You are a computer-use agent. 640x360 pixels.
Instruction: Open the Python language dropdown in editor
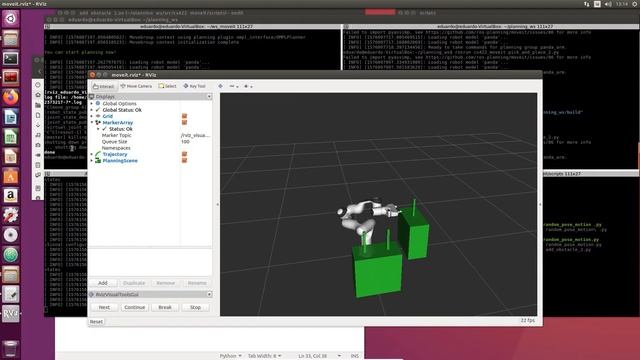(x=231, y=356)
